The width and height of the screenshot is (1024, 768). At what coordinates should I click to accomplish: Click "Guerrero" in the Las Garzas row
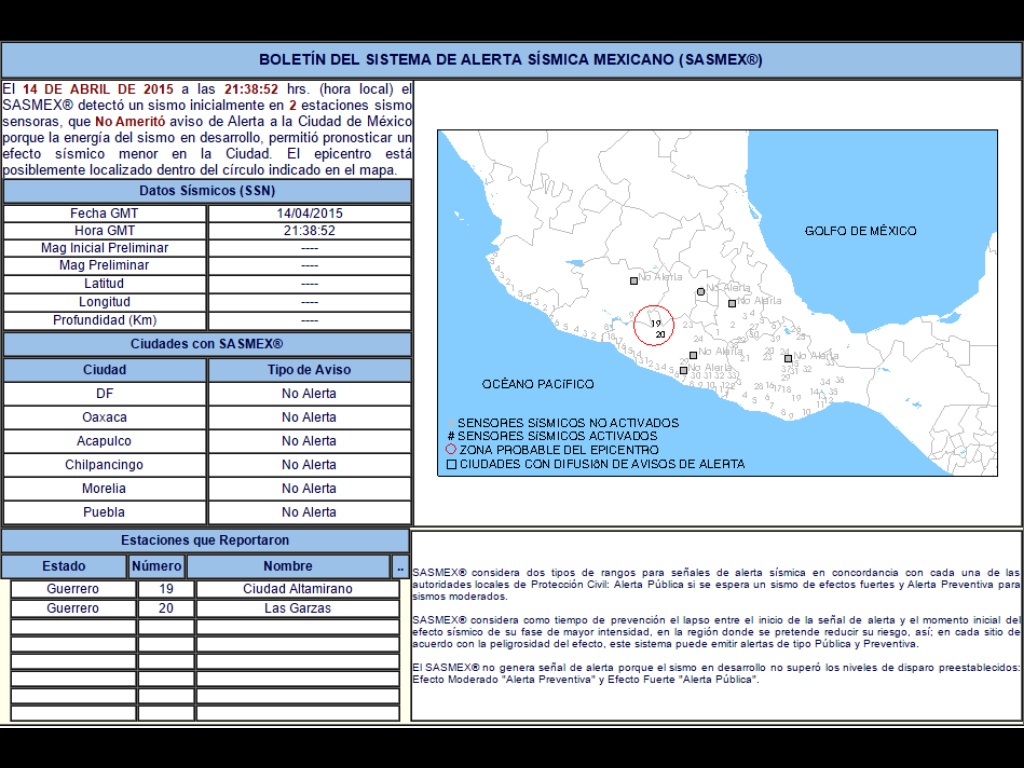click(73, 609)
